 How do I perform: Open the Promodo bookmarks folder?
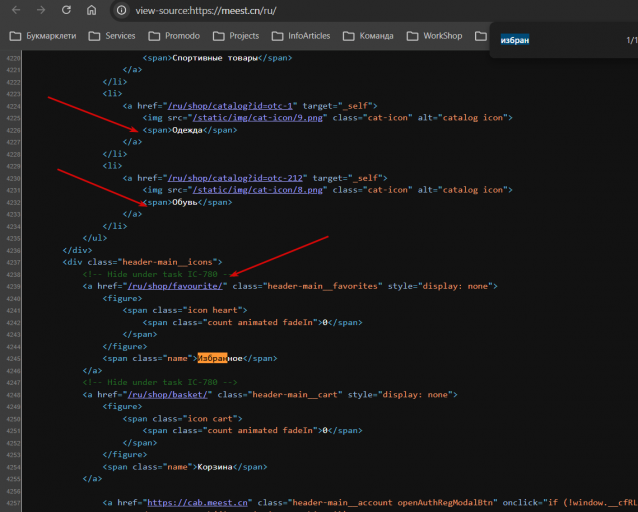point(174,36)
